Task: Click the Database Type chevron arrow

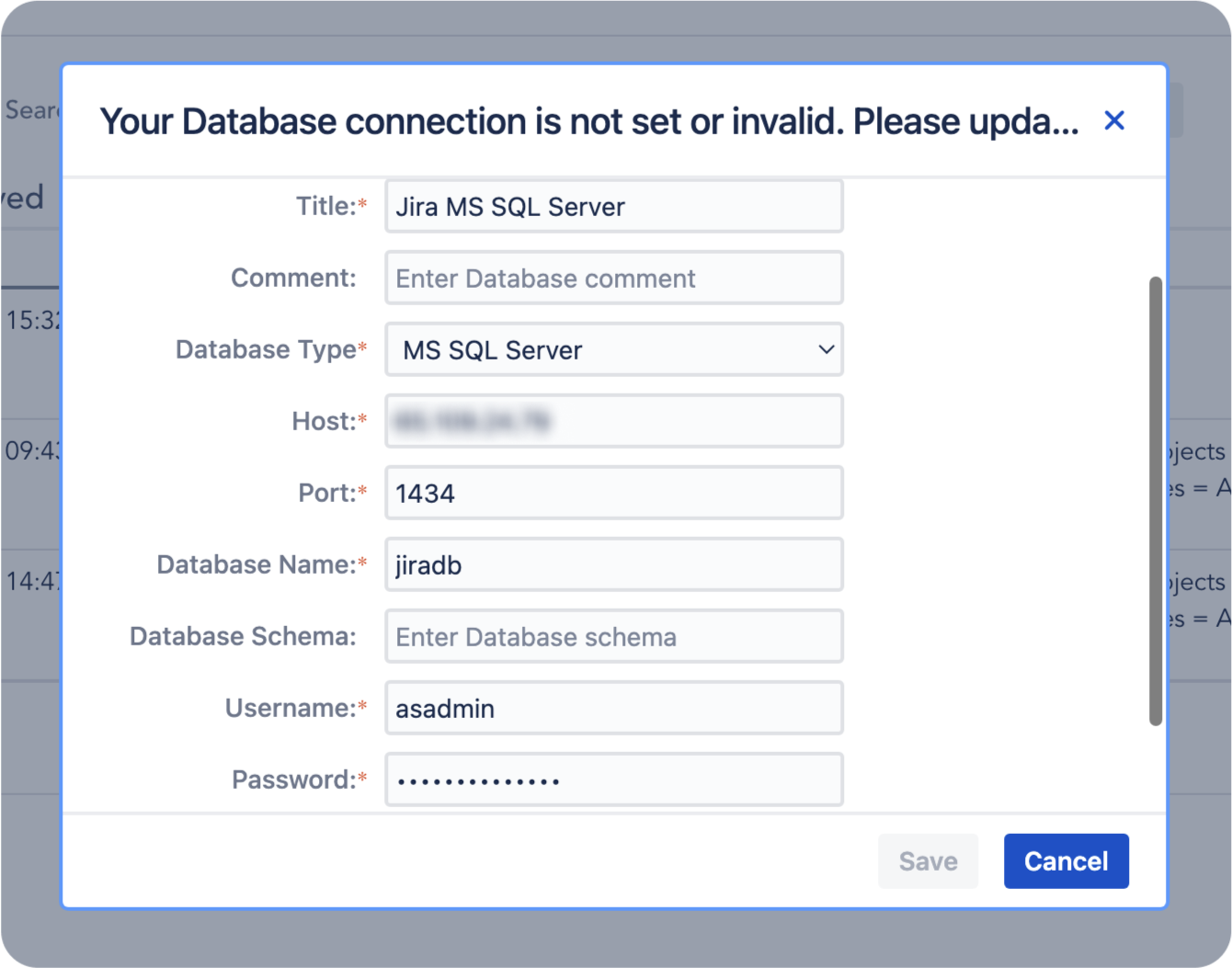Action: coord(825,349)
